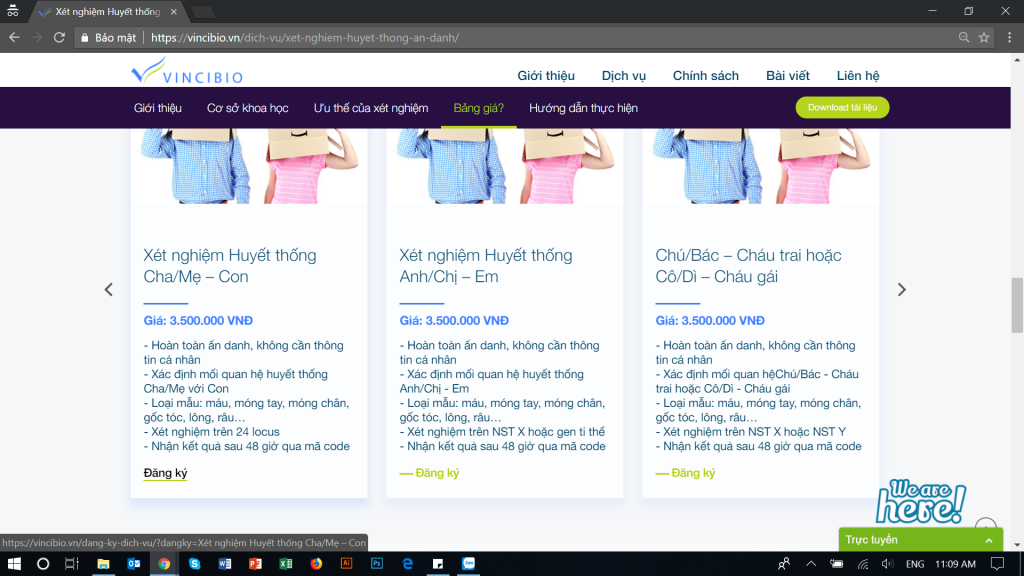Open Microsoft Edge from the taskbar
This screenshot has height=576, width=1024.
tap(408, 564)
